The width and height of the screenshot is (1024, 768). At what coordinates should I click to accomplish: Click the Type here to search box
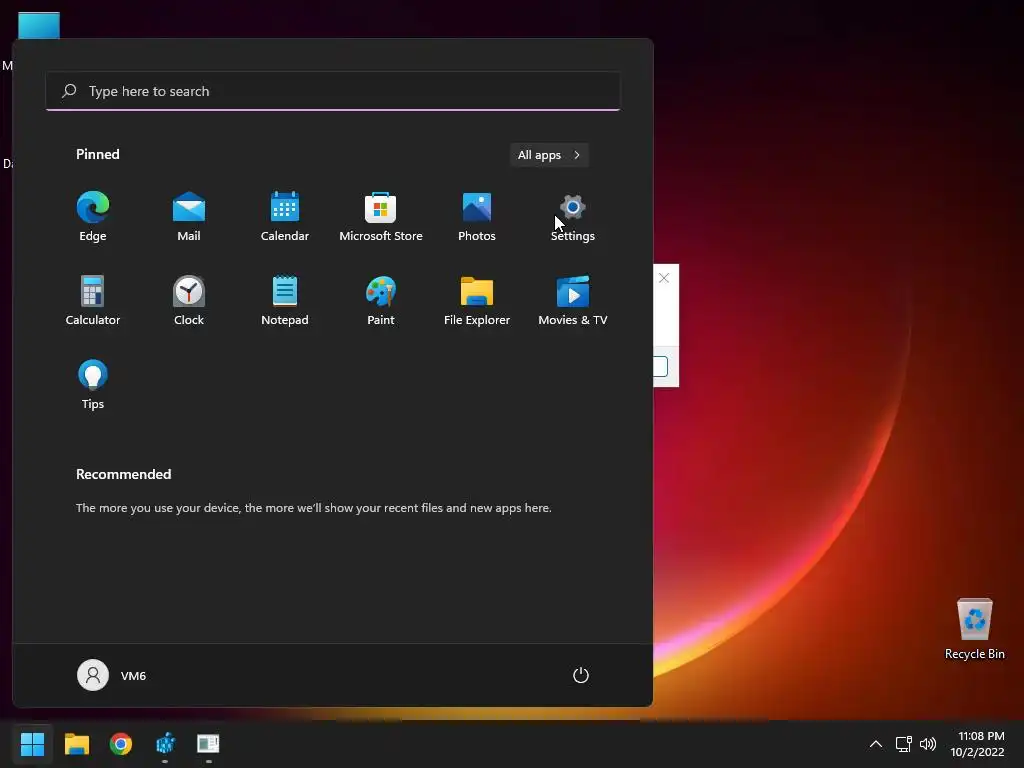click(333, 91)
